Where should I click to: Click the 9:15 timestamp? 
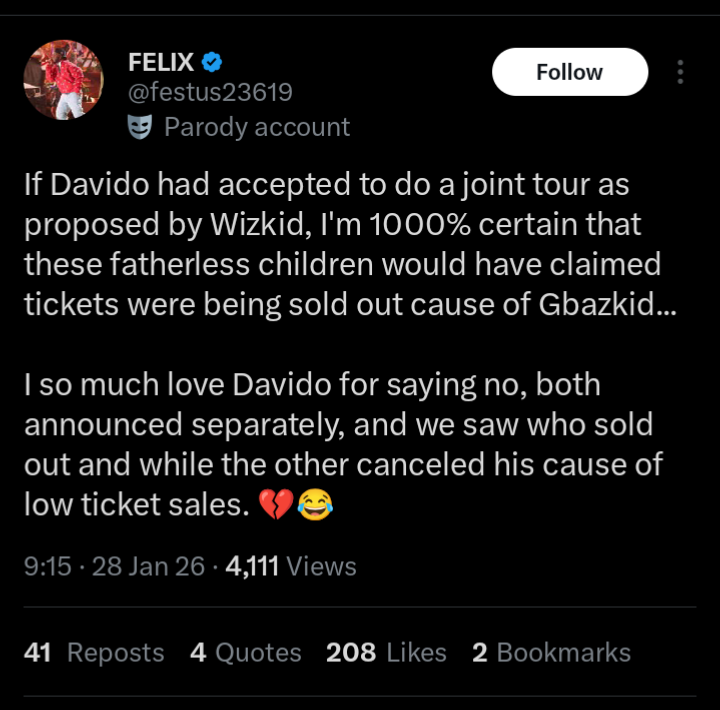coord(47,566)
